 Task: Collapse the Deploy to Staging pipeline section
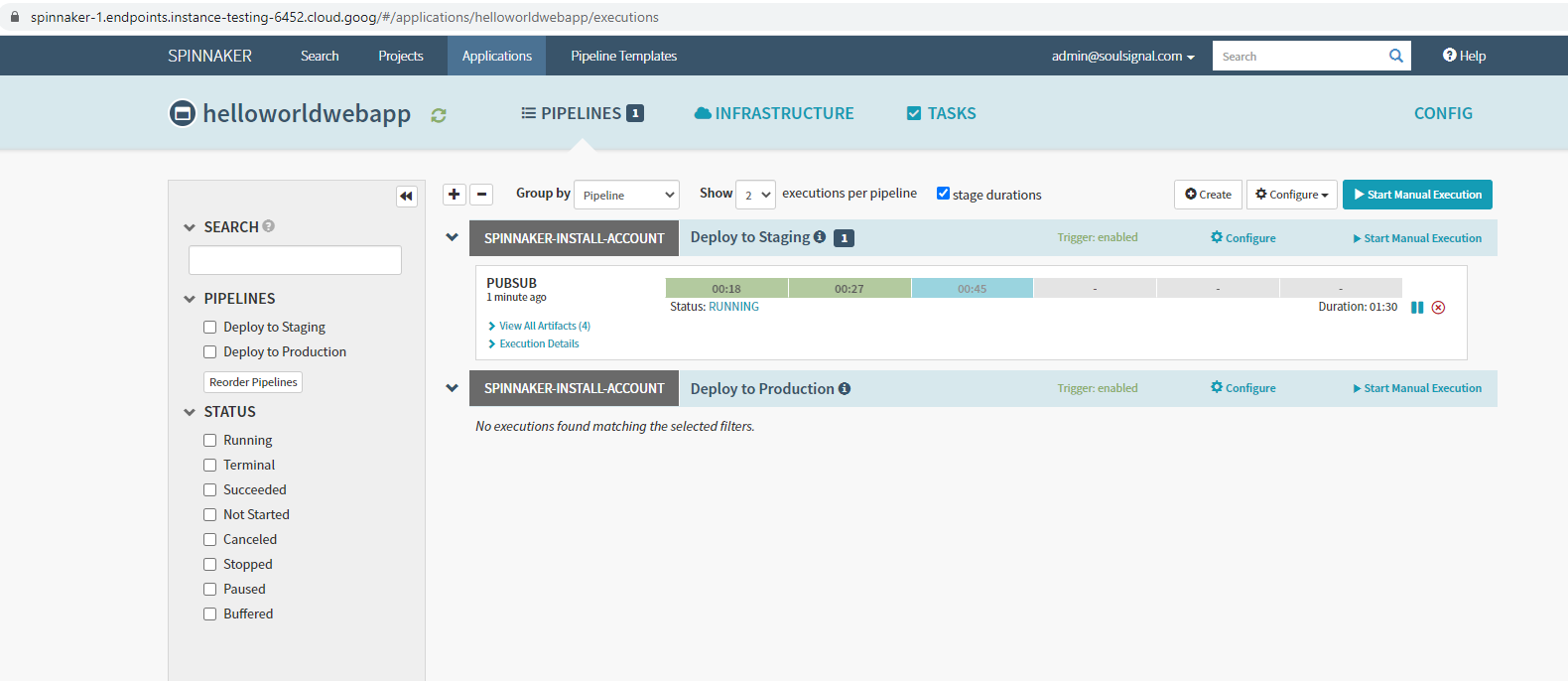coord(453,237)
